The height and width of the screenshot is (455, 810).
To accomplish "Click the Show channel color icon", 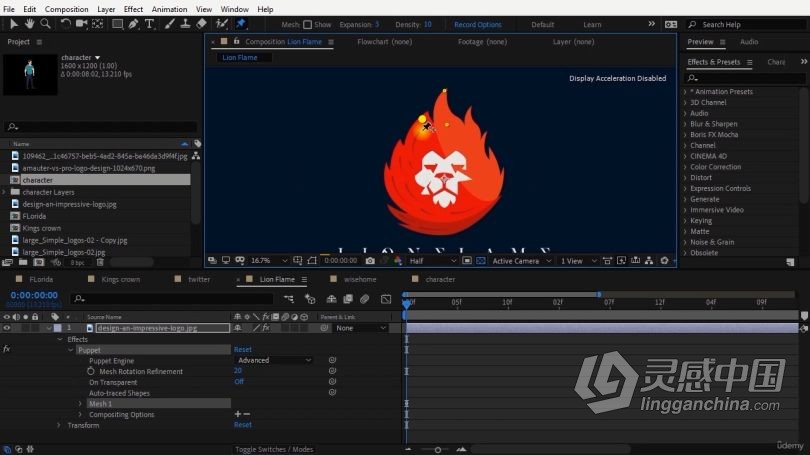I will point(398,261).
